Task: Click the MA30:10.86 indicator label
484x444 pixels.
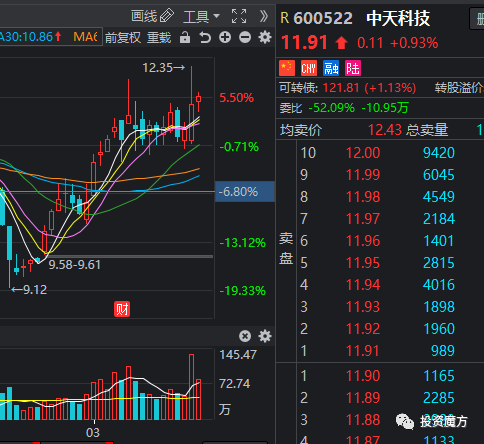Action: [31, 37]
